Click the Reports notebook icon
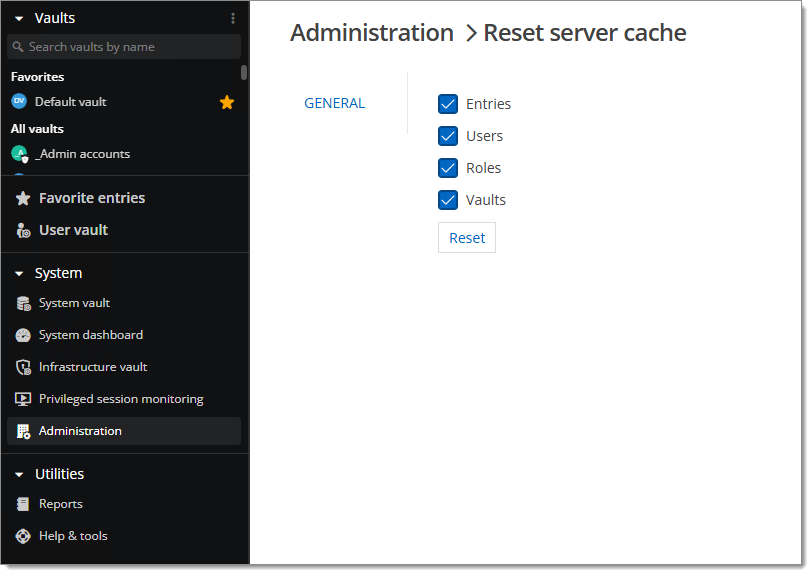Viewport: 812px width, 575px height. coord(23,504)
